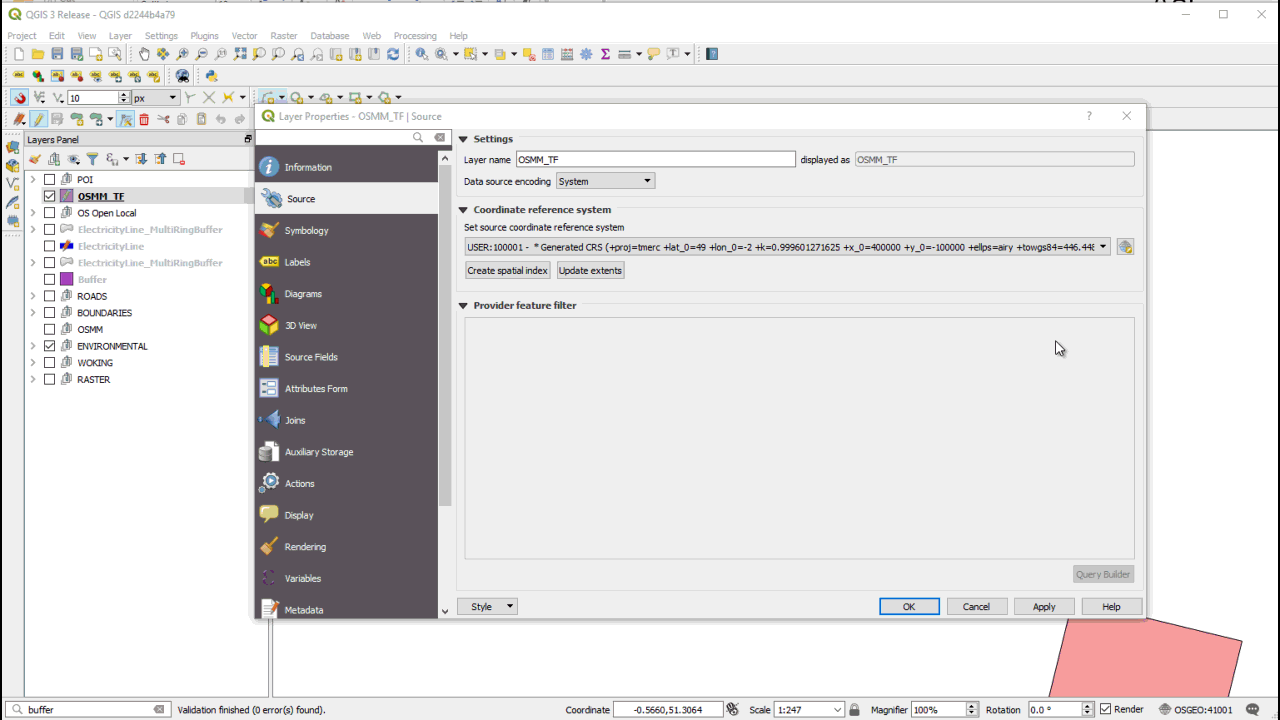Show the Statistical Summary sigma icon
1280x720 pixels.
pos(605,54)
